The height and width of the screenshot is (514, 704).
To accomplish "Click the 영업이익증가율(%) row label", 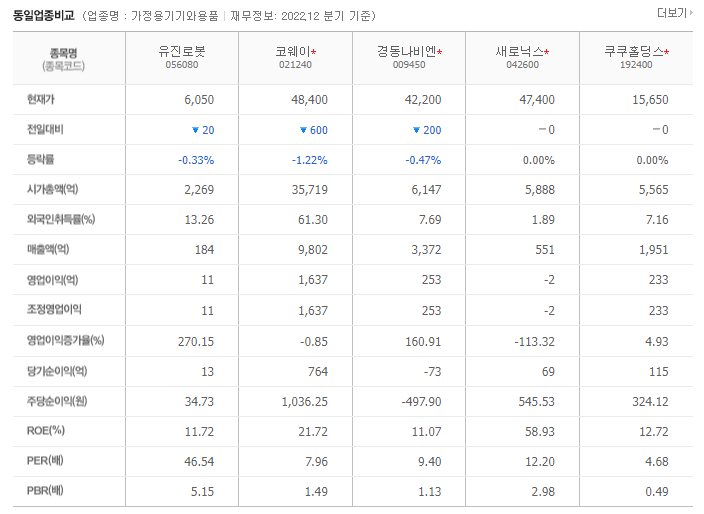I will (66, 341).
